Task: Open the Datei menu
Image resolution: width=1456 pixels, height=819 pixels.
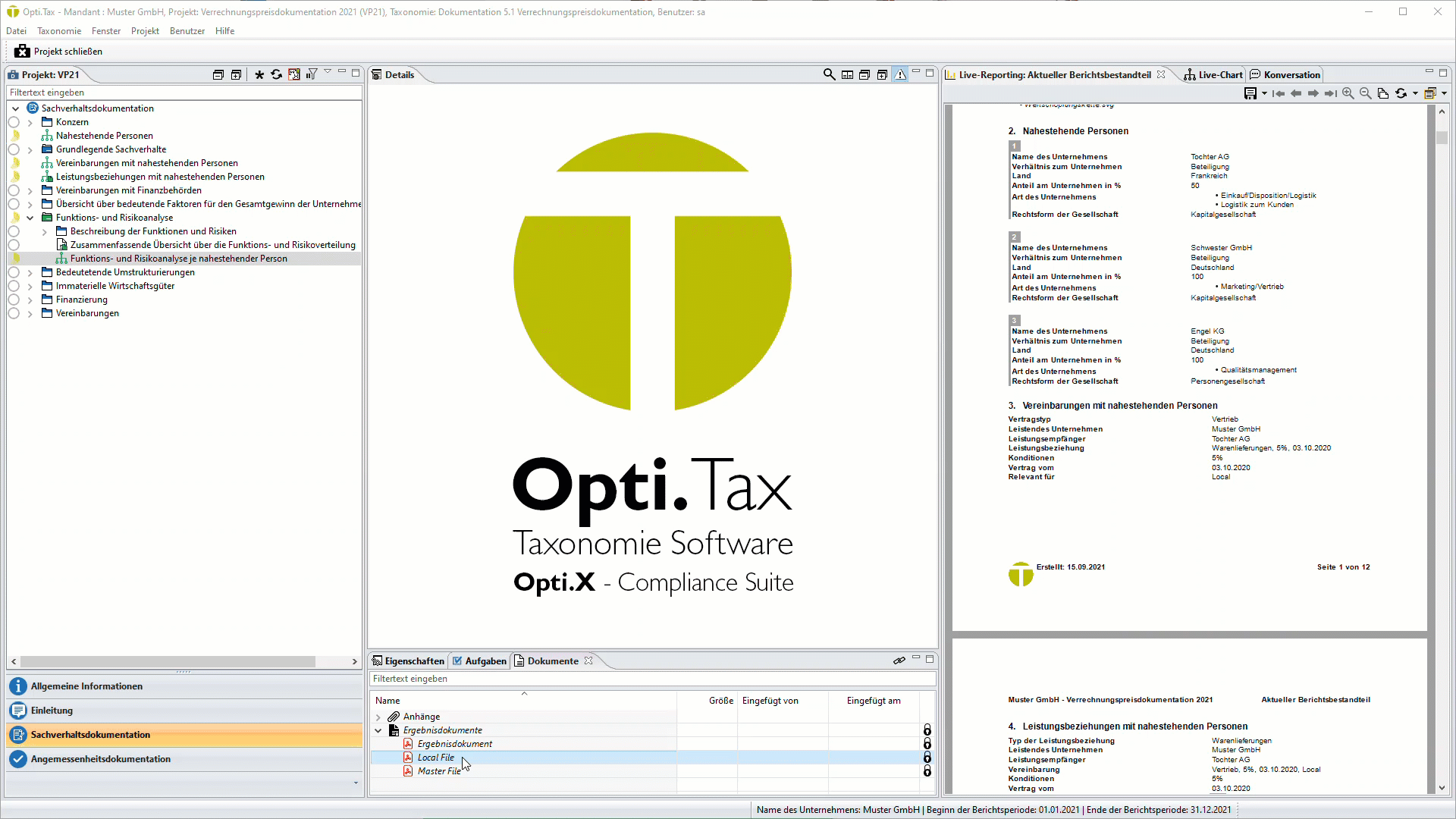Action: (x=16, y=31)
